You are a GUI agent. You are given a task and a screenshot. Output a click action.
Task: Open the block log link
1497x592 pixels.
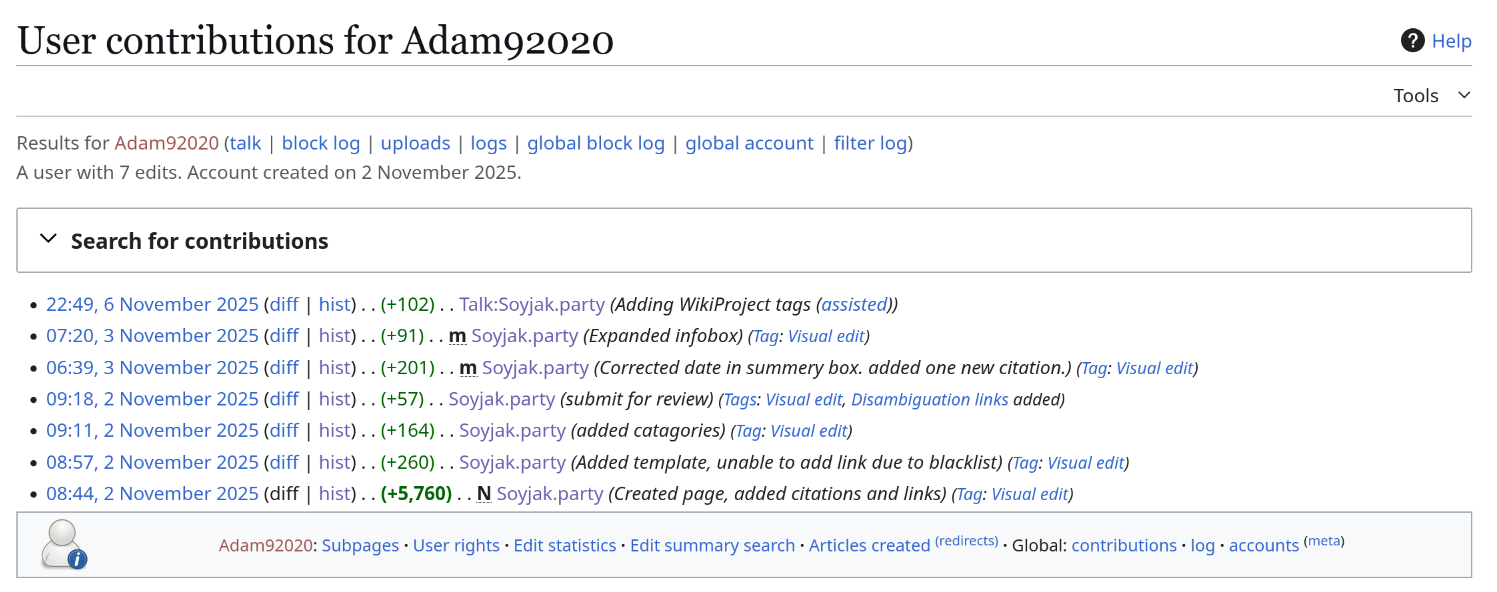(320, 143)
